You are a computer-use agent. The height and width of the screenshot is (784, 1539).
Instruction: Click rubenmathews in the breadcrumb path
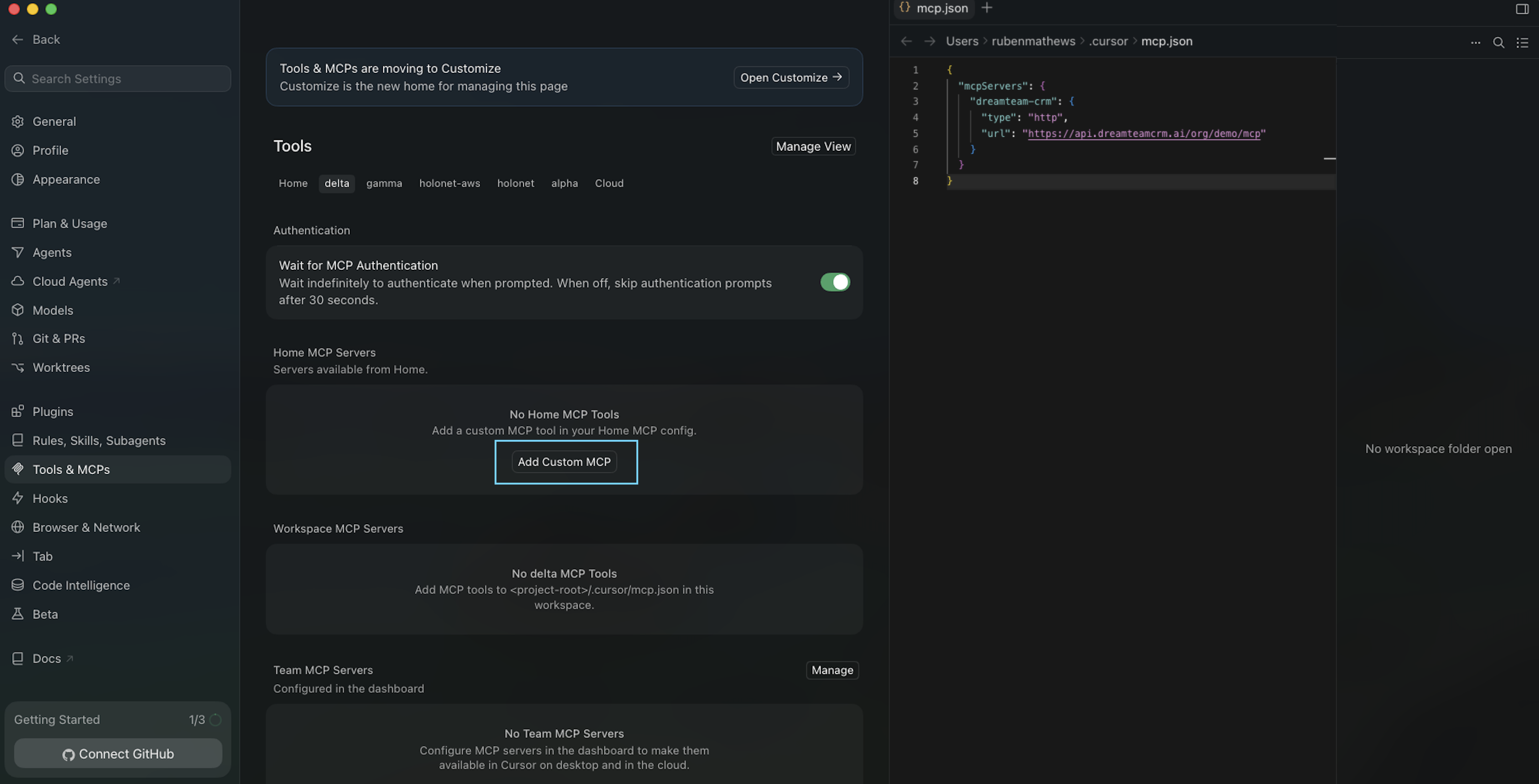(1033, 41)
